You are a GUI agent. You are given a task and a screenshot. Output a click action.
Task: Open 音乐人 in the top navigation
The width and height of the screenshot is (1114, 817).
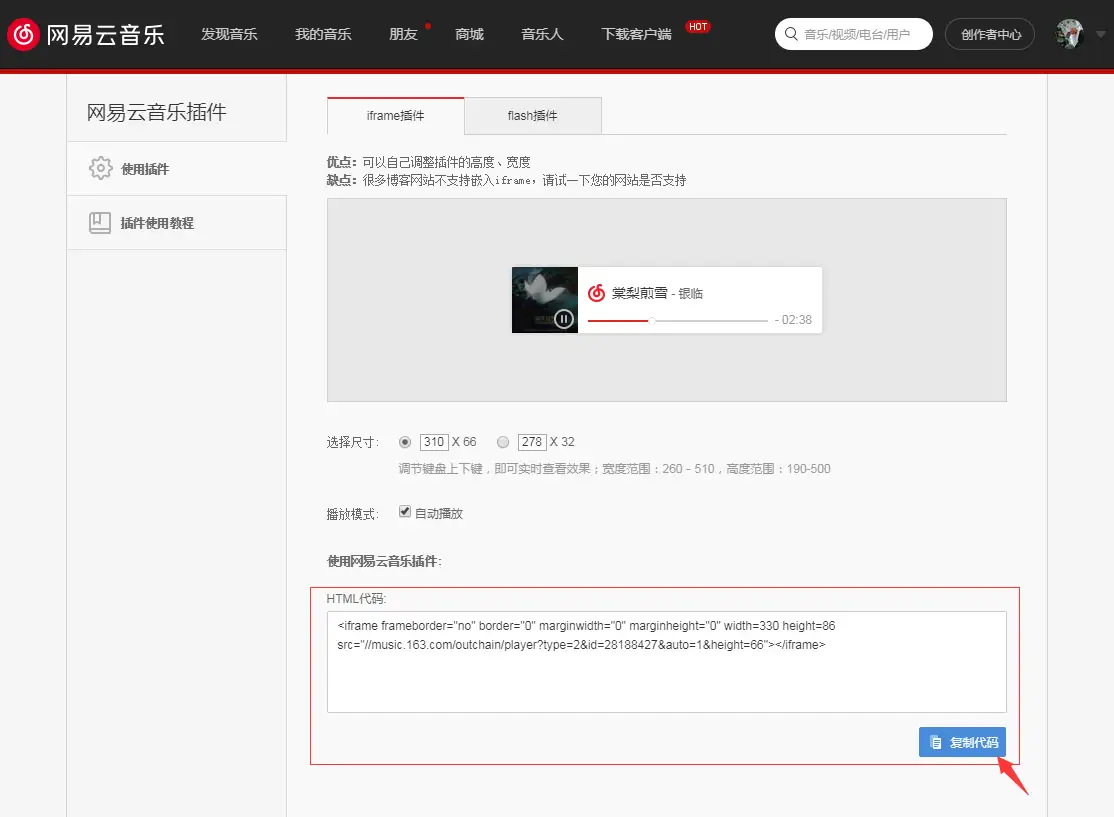pos(542,34)
